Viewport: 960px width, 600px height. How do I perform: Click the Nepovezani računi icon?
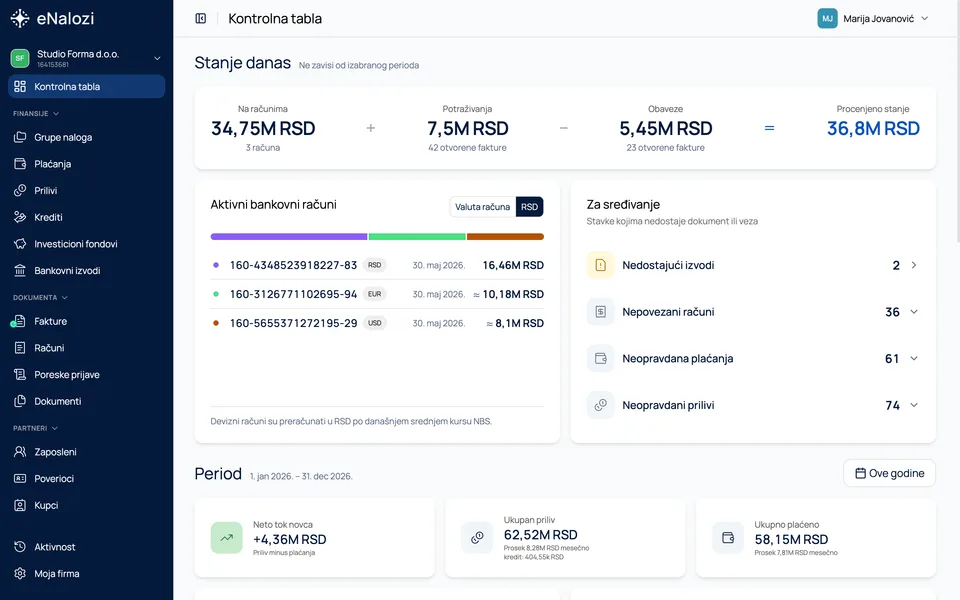pyautogui.click(x=601, y=312)
